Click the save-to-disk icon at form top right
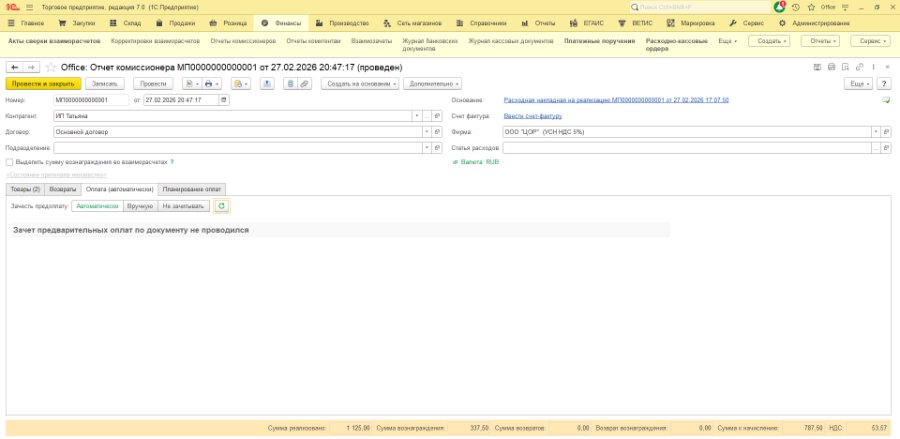Image resolution: width=900 pixels, height=439 pixels. pyautogui.click(x=818, y=67)
